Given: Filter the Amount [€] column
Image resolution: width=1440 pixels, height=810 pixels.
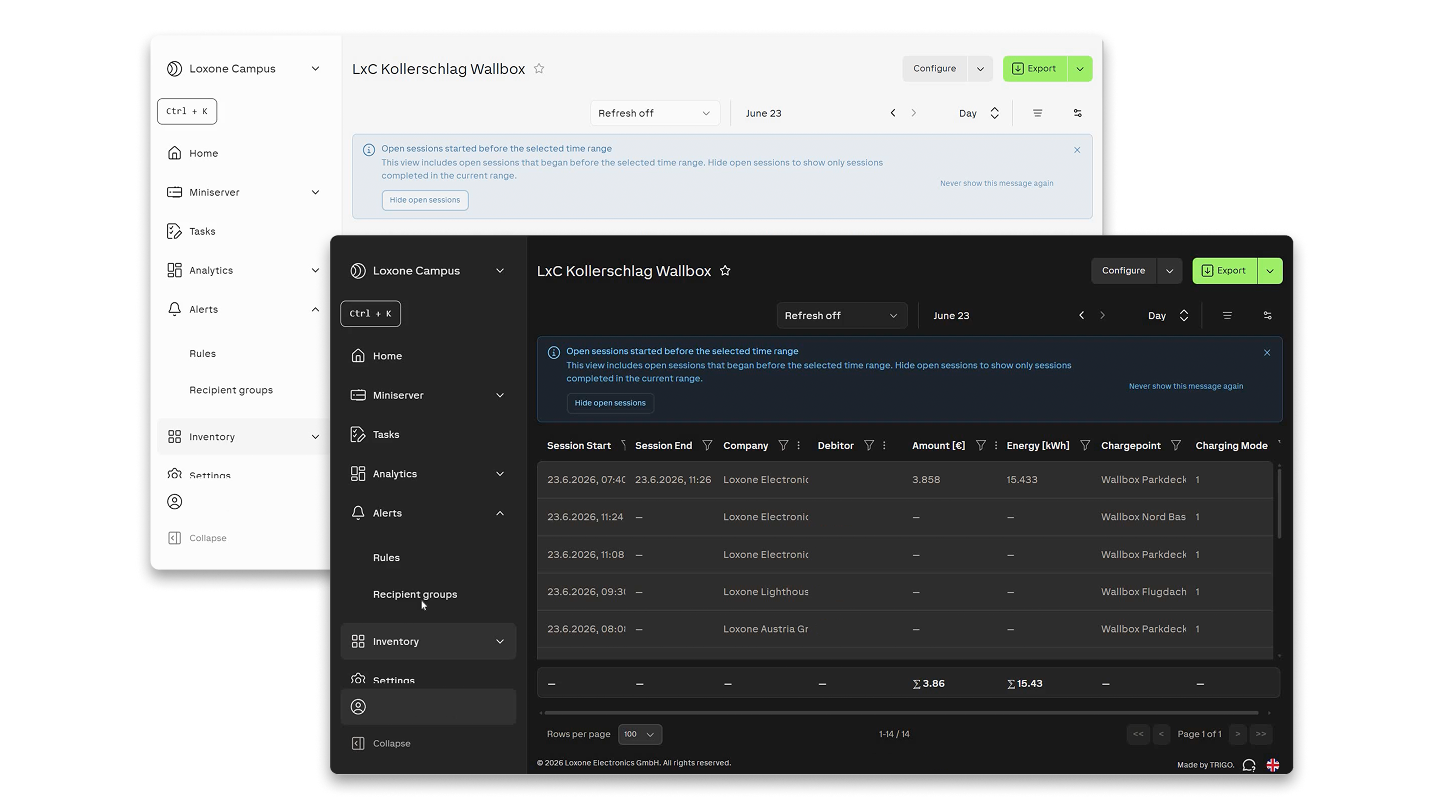Looking at the screenshot, I should (x=981, y=446).
